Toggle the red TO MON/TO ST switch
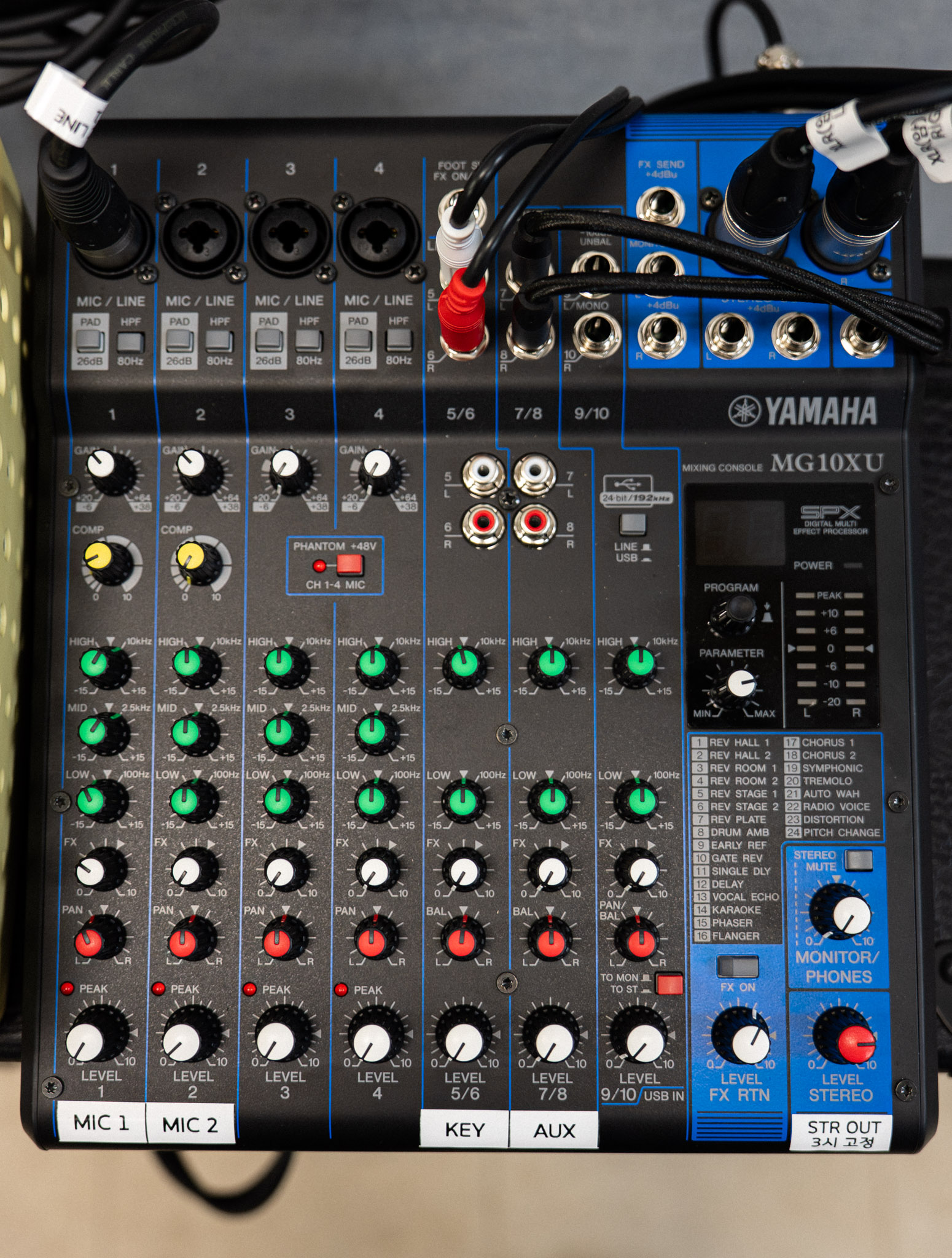This screenshot has width=952, height=1258. point(669,983)
